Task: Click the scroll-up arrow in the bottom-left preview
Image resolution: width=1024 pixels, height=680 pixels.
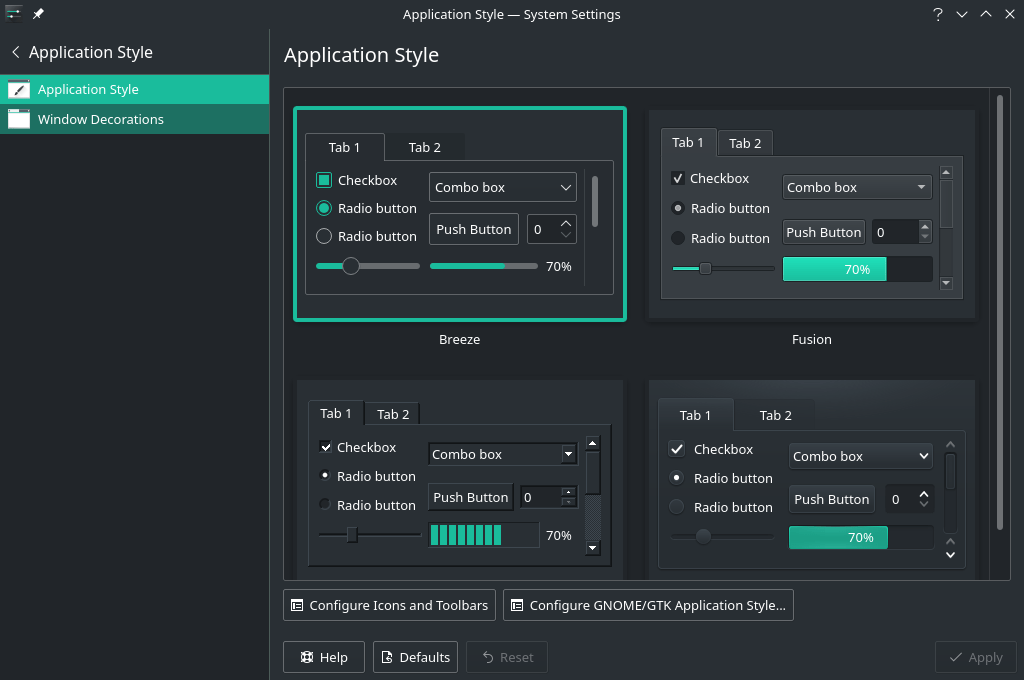Action: (592, 444)
